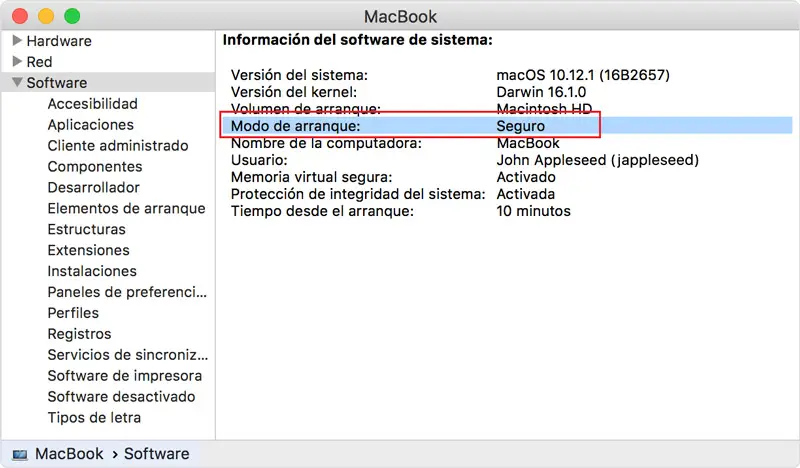Select the Desarrollador entry

tap(93, 188)
